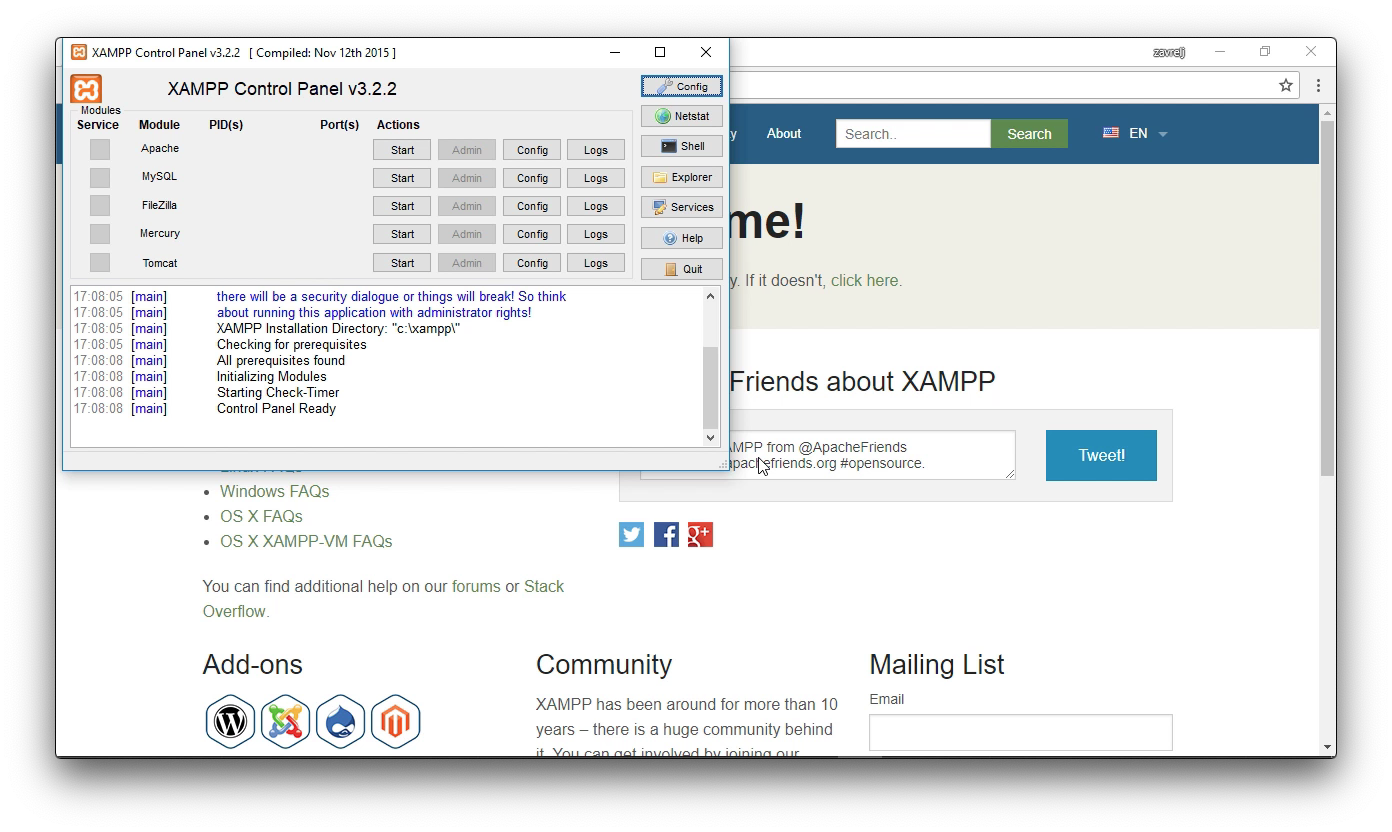Open Config for the FileZilla module
This screenshot has width=1392, height=832.
click(x=532, y=206)
